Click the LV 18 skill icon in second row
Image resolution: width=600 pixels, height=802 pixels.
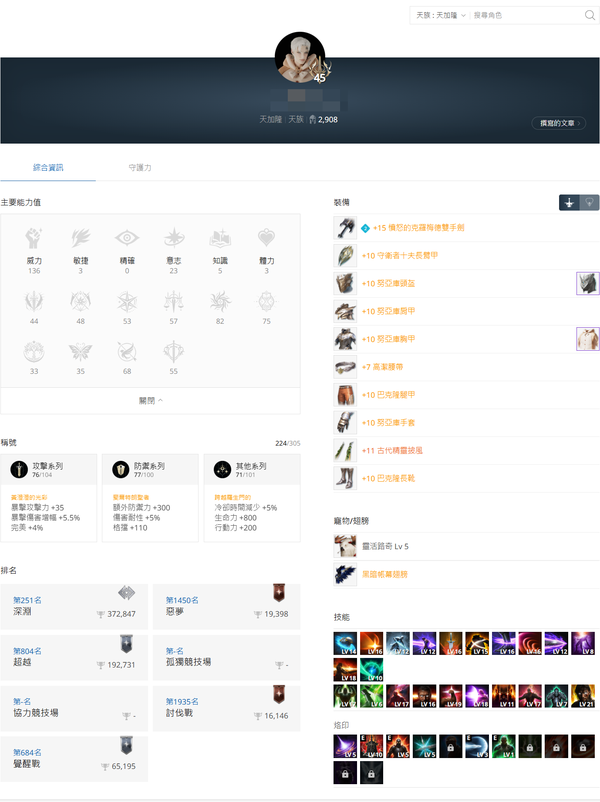[345, 670]
